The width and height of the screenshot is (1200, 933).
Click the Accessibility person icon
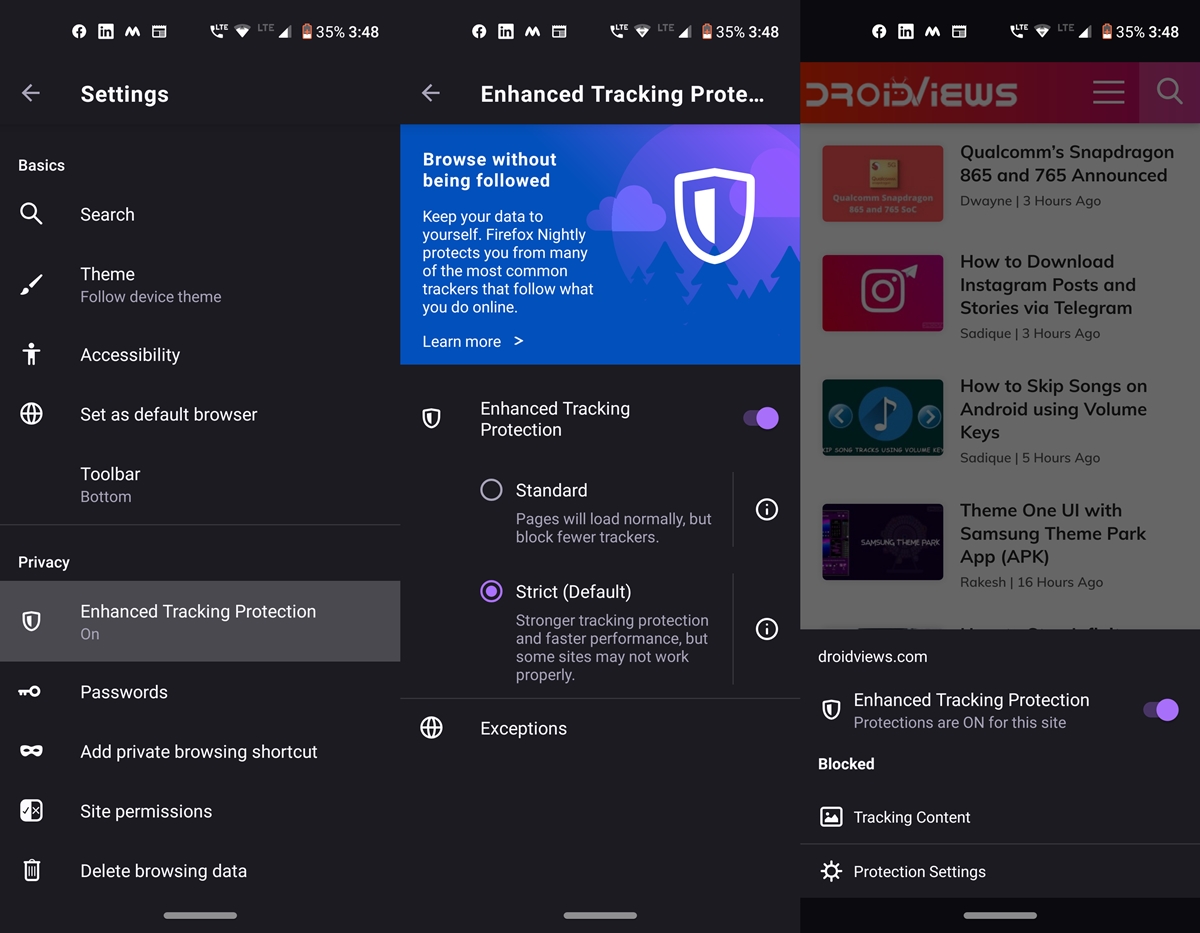click(31, 354)
